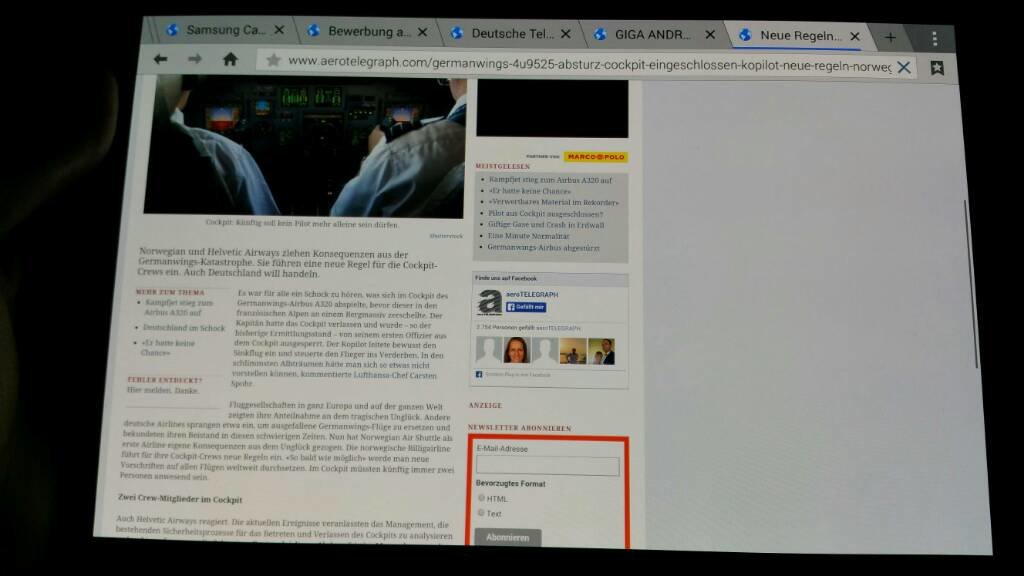The image size is (1024, 576).
Task: Open the three-dot browser menu
Action: tap(935, 39)
